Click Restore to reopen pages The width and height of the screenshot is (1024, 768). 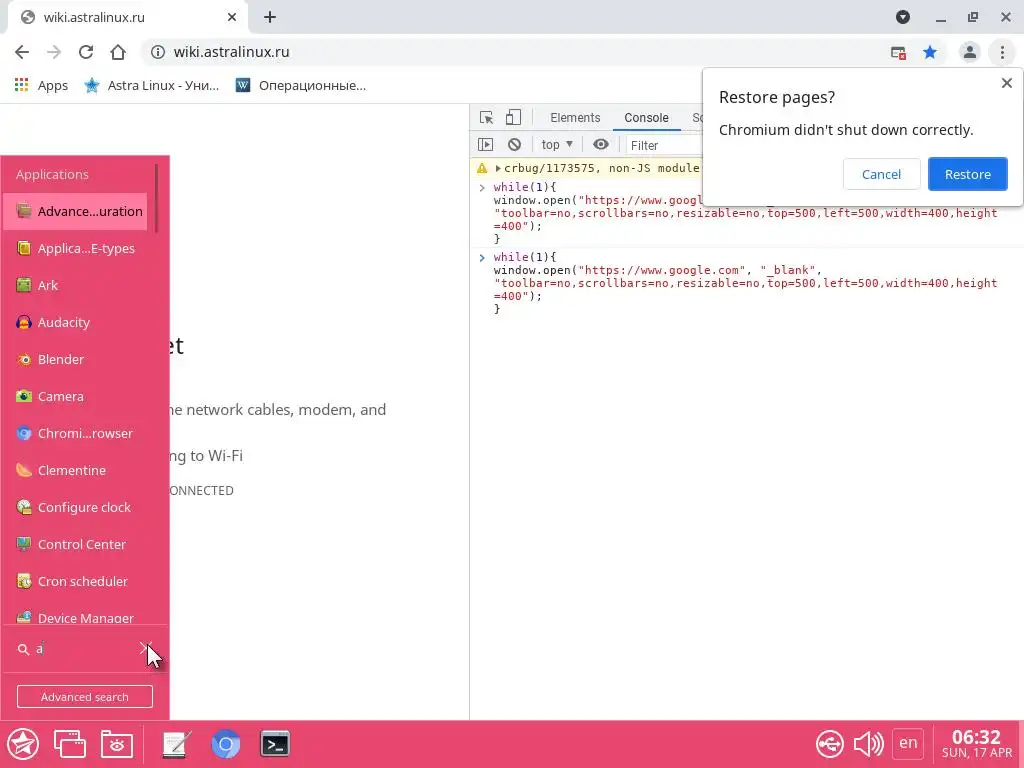pyautogui.click(x=968, y=174)
